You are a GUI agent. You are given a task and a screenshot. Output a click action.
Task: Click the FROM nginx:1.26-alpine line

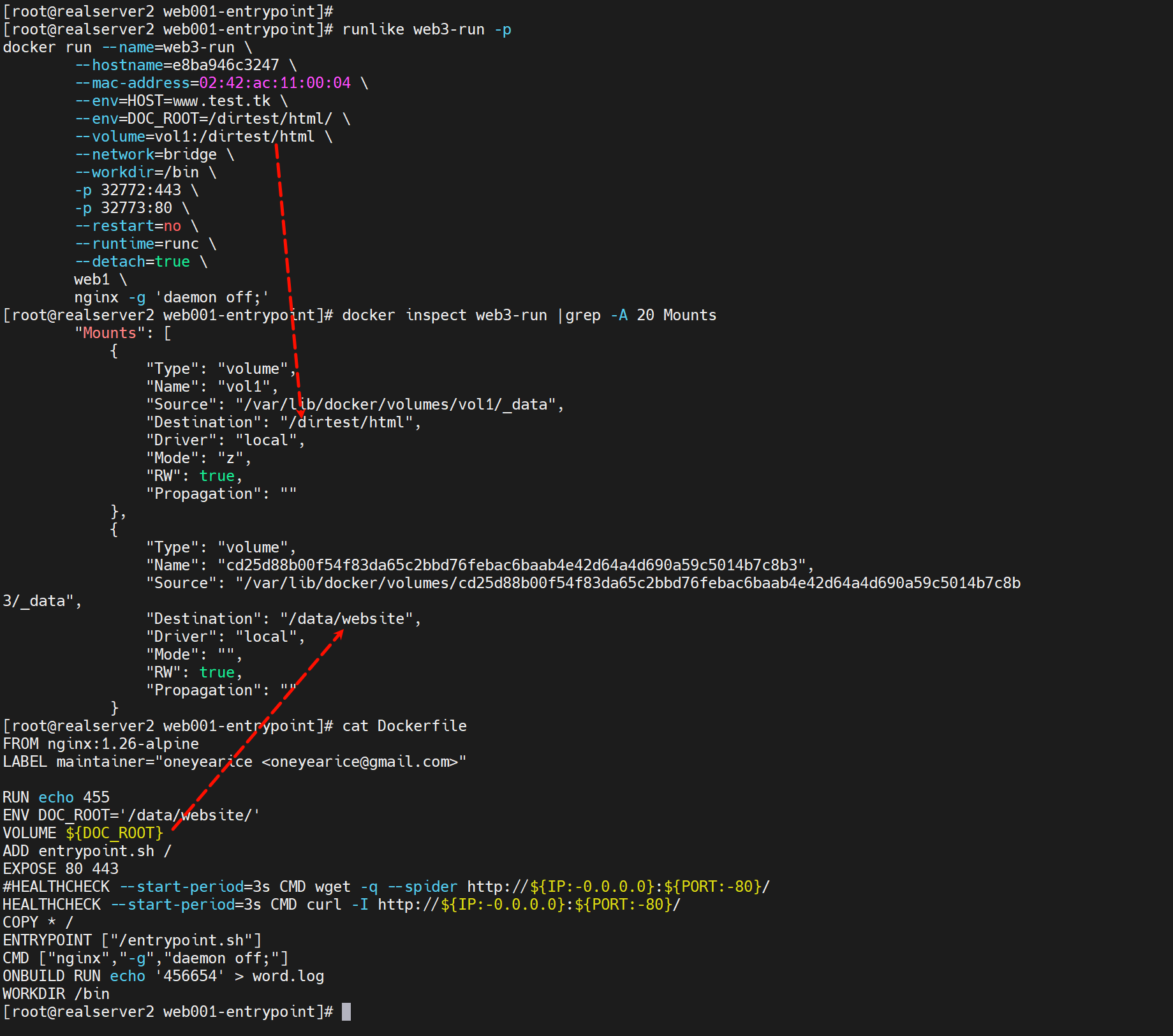pyautogui.click(x=101, y=744)
